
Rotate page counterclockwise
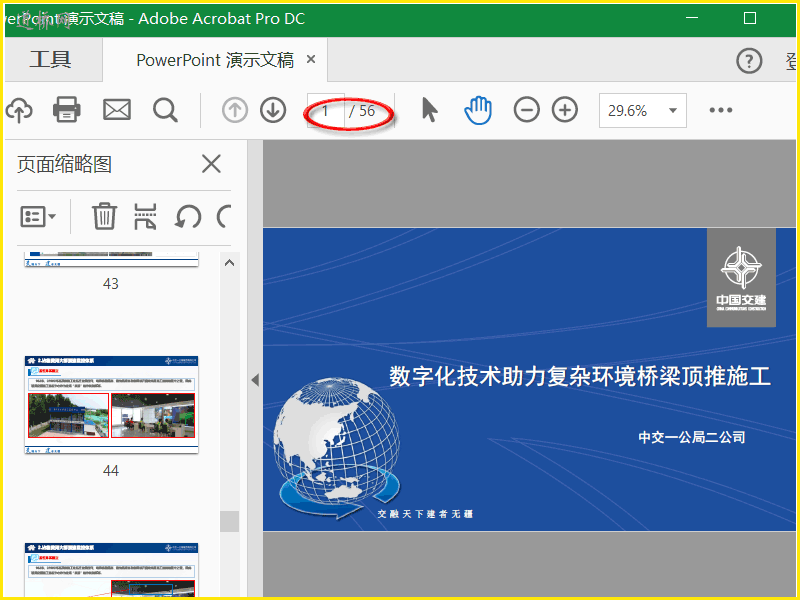click(188, 217)
